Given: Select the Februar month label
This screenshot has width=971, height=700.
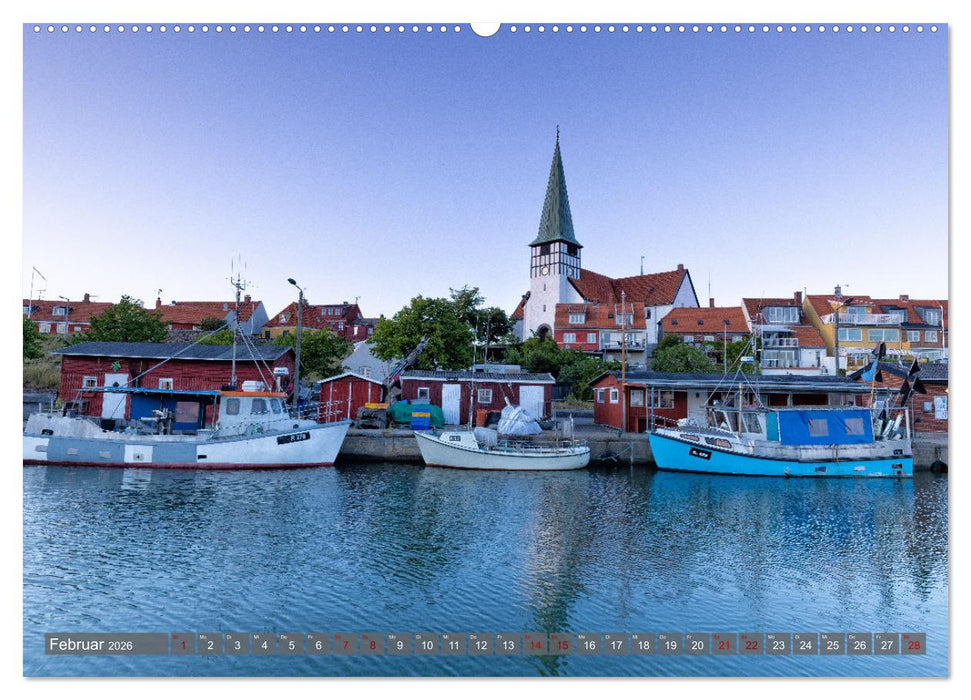Looking at the screenshot, I should click(x=75, y=645).
